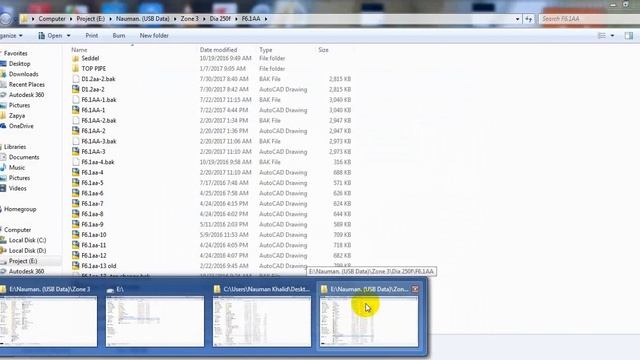The height and width of the screenshot is (360, 640).
Task: Select the F6.1aa-7 drawing file icon
Action: (76, 204)
